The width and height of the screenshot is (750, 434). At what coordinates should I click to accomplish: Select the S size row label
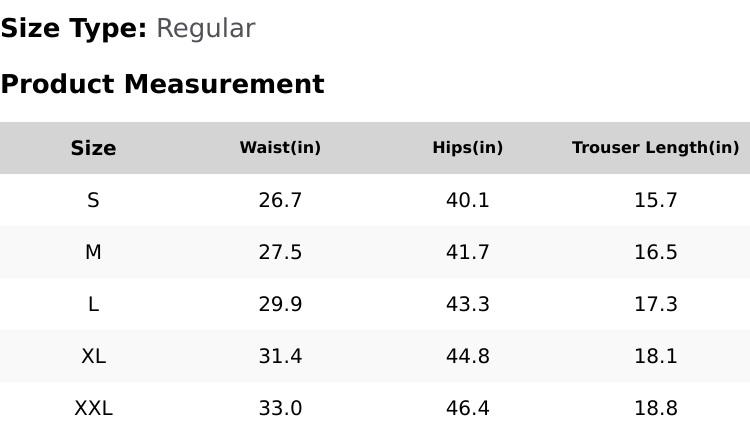pos(93,200)
